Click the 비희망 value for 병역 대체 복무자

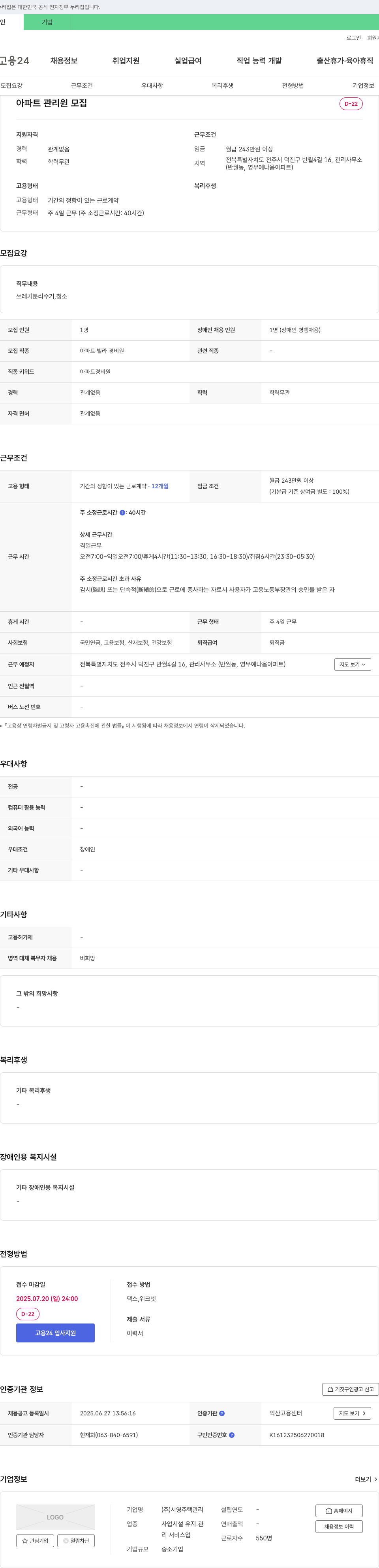pyautogui.click(x=88, y=959)
